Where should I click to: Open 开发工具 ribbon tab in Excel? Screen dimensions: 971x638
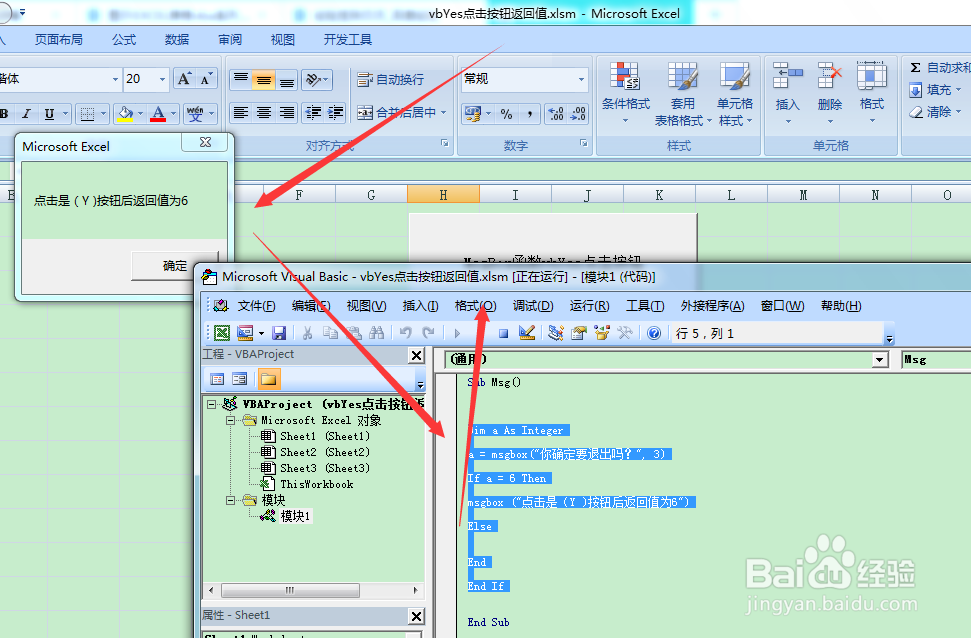[x=347, y=40]
